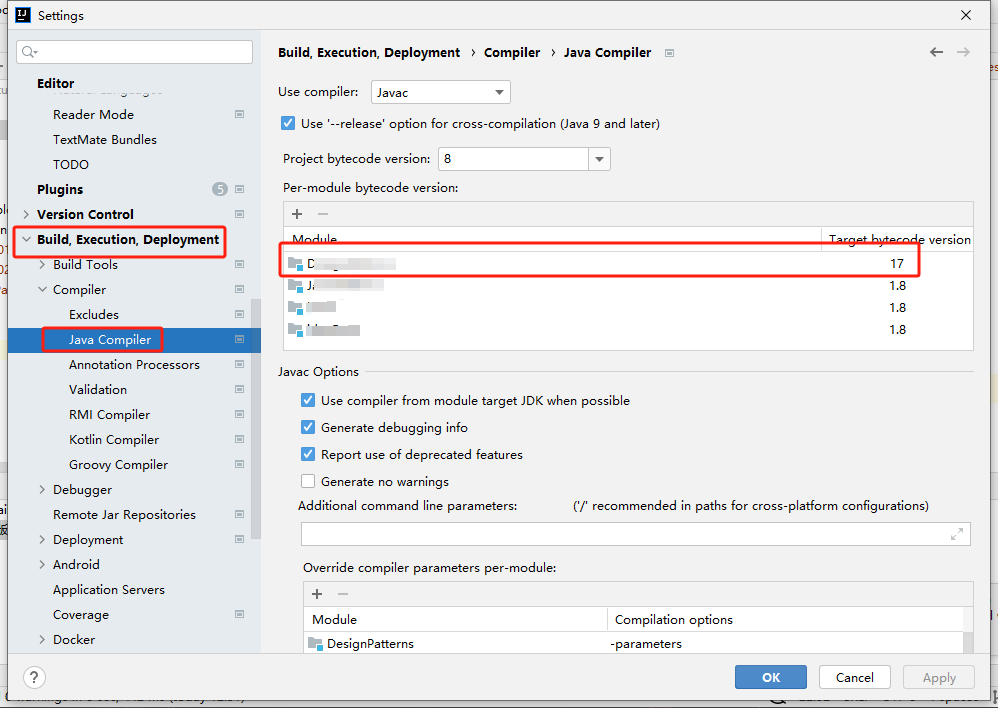Select Kotlin Compiler settings page
998x708 pixels.
pyautogui.click(x=114, y=439)
